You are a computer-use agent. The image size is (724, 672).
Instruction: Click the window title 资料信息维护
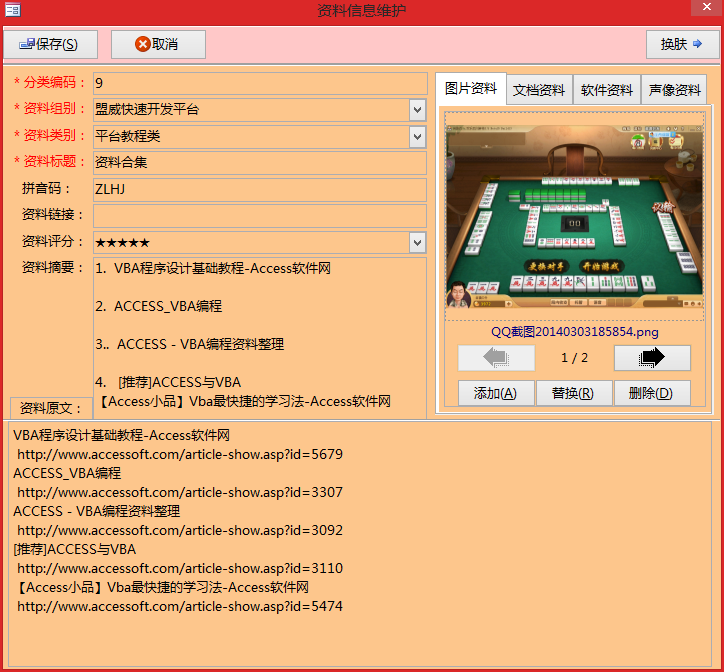[x=362, y=10]
